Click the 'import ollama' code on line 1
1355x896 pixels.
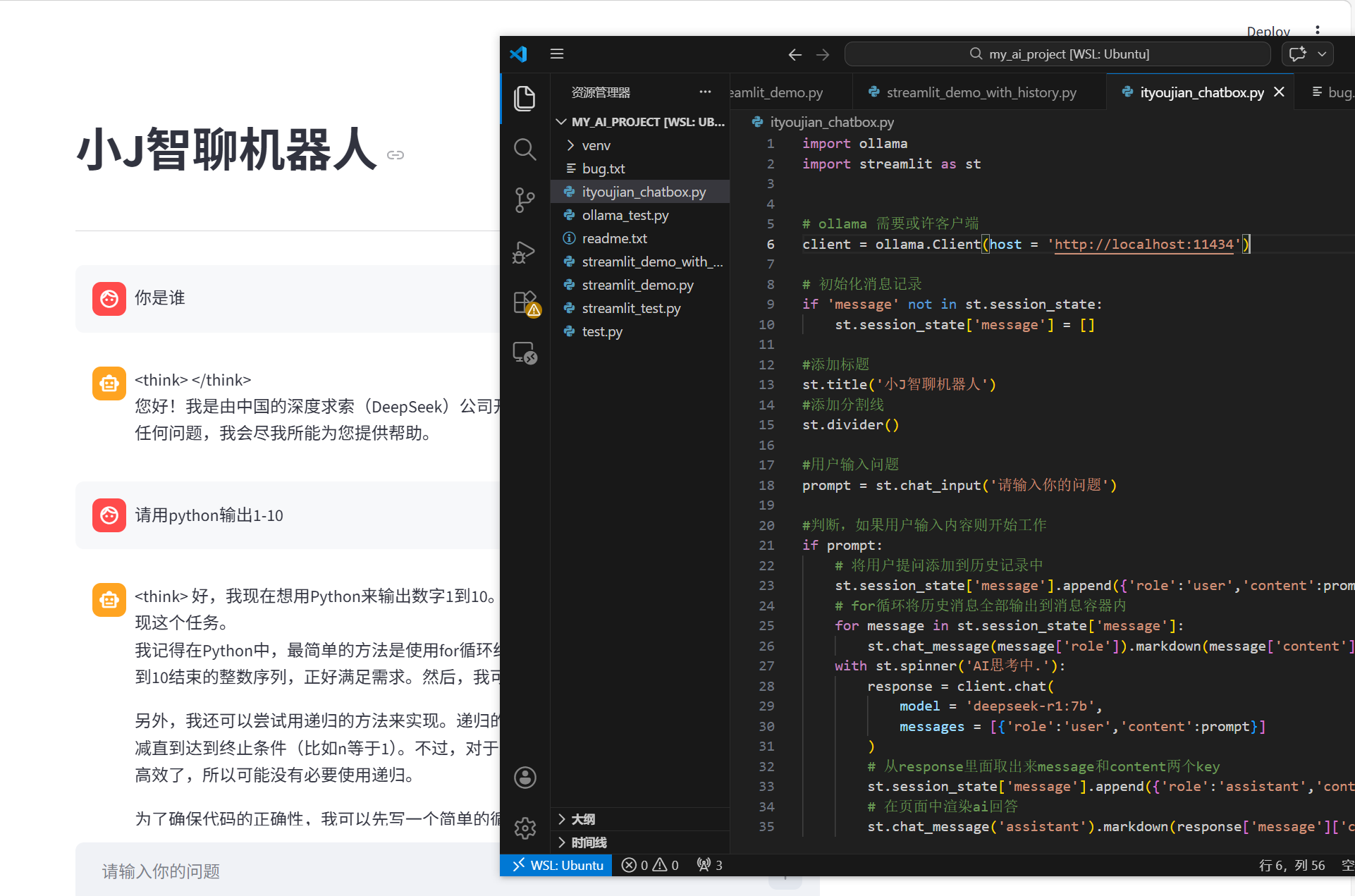click(854, 144)
